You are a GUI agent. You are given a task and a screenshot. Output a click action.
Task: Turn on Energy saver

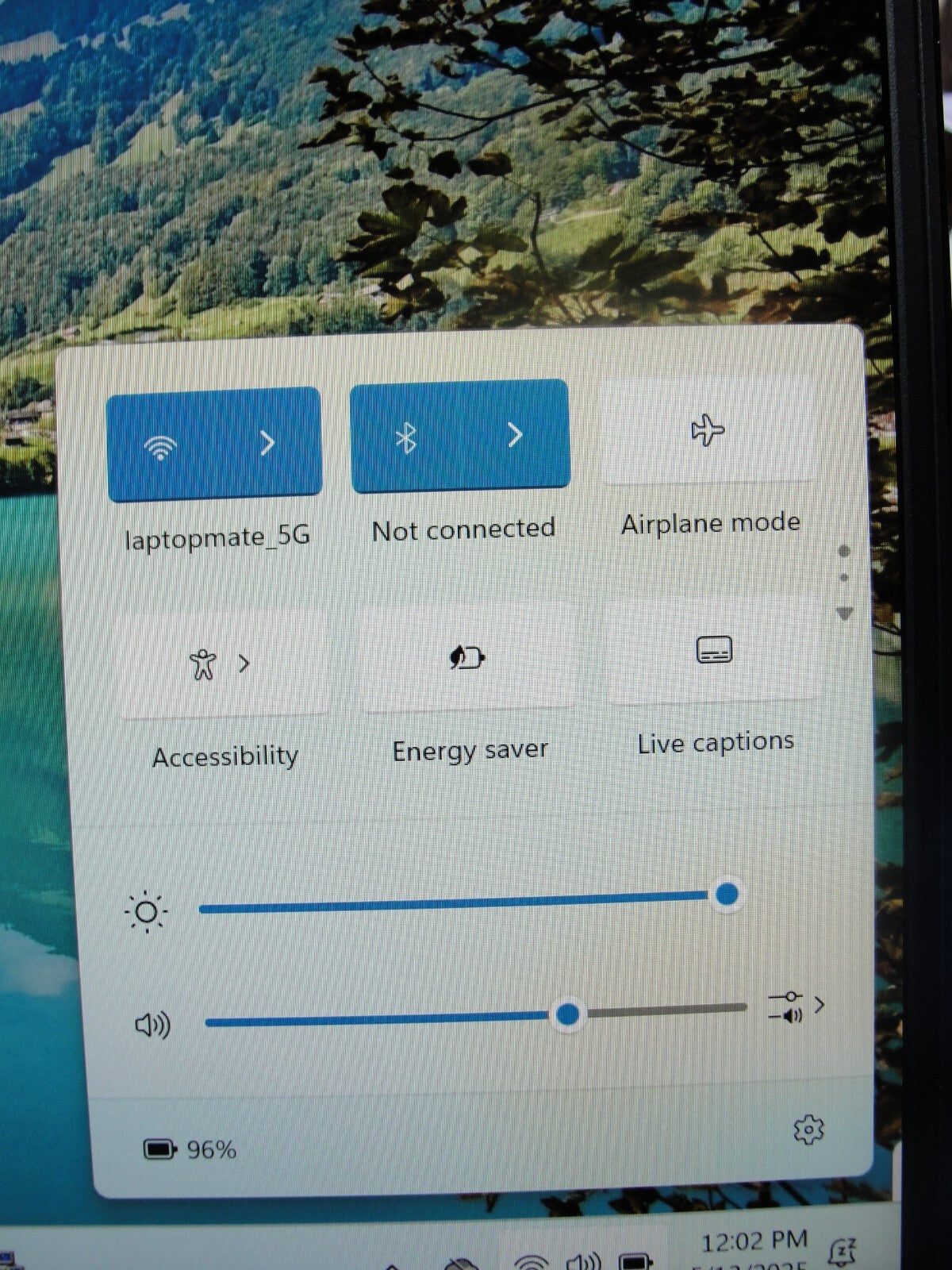pos(467,657)
